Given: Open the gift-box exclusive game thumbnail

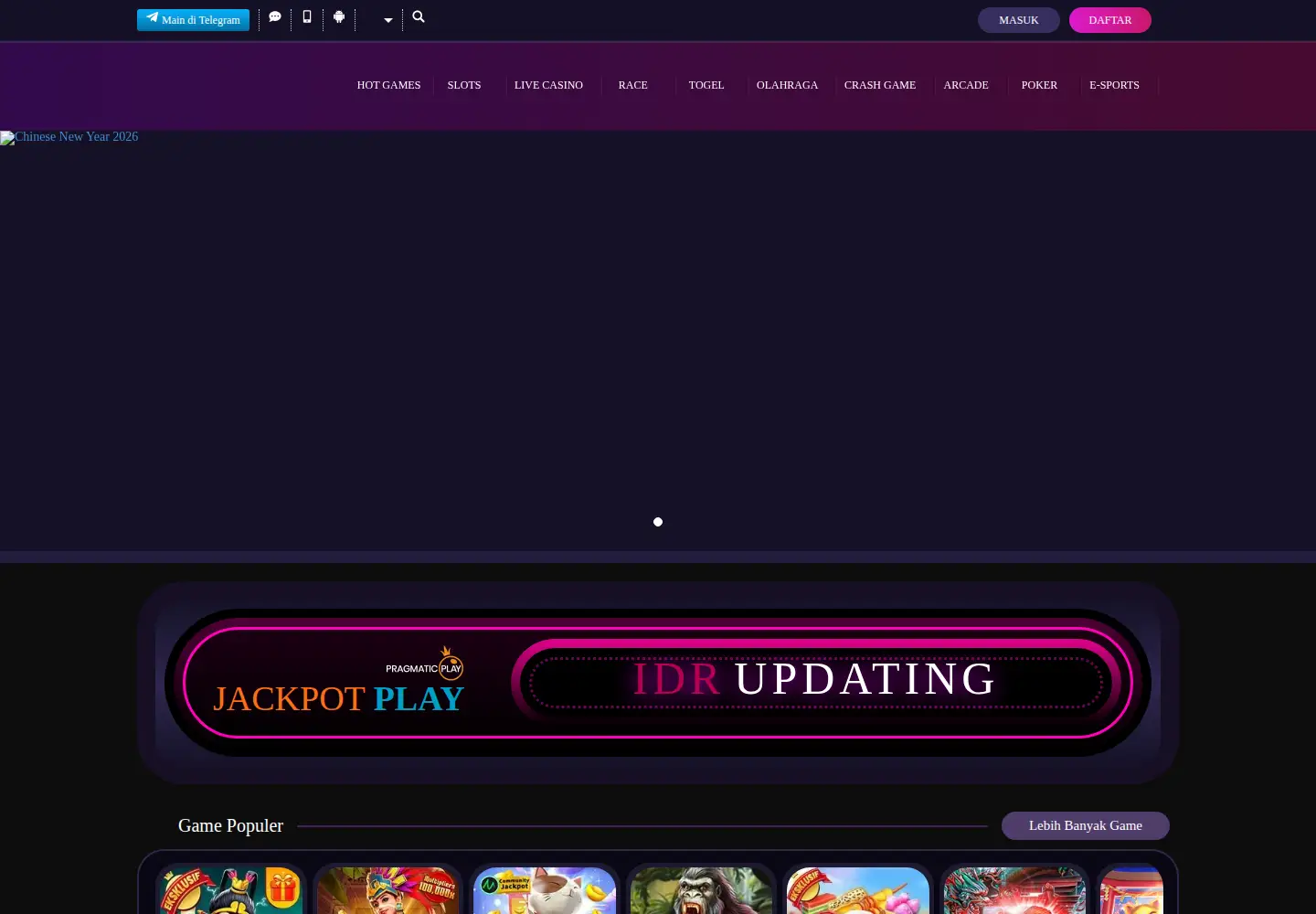Looking at the screenshot, I should tap(230, 889).
